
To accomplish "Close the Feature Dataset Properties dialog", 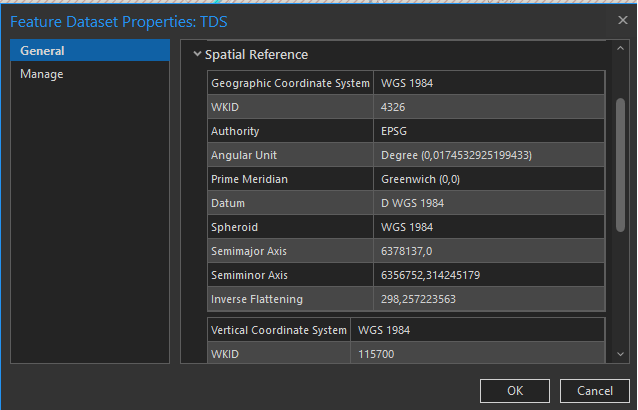I will (x=622, y=20).
